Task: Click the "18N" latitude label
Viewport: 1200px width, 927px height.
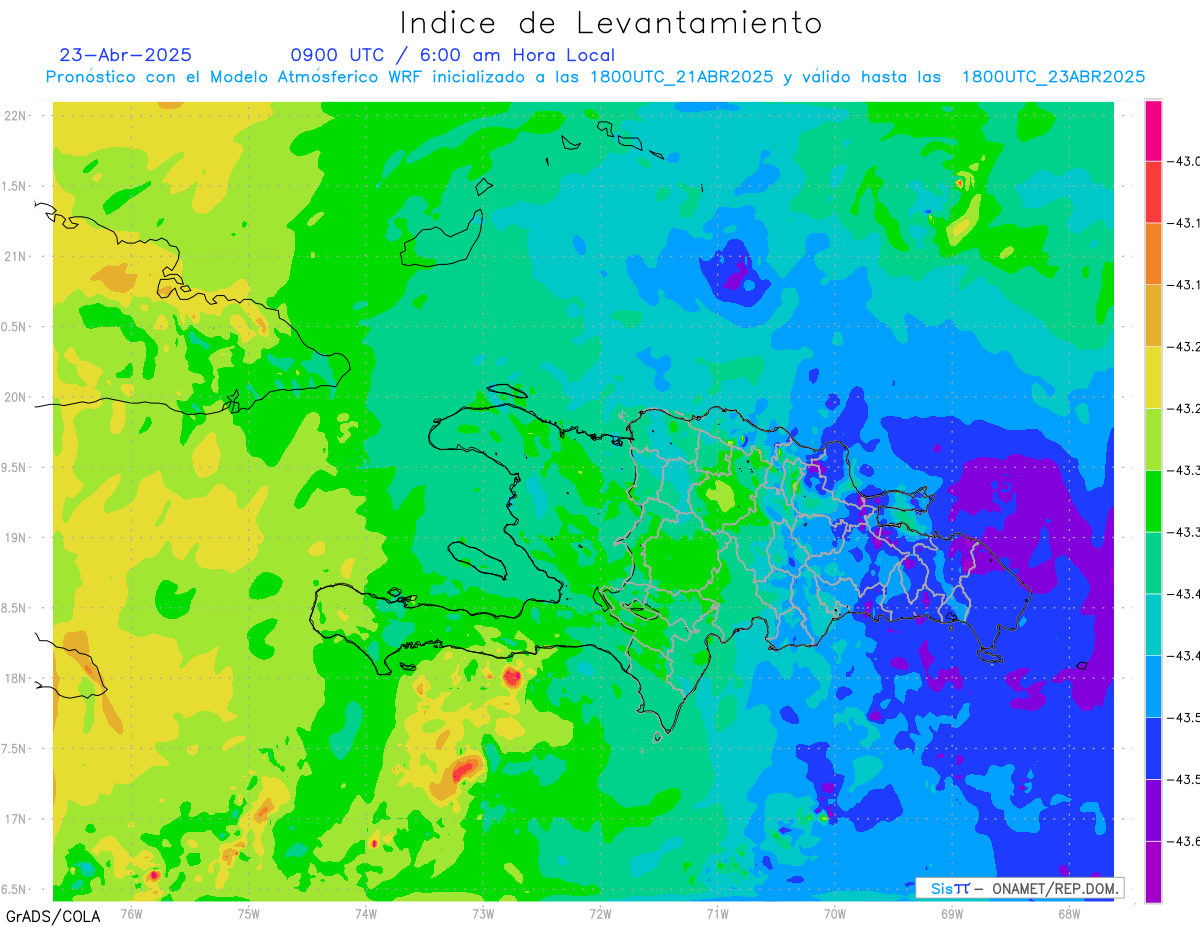Action: coord(17,679)
